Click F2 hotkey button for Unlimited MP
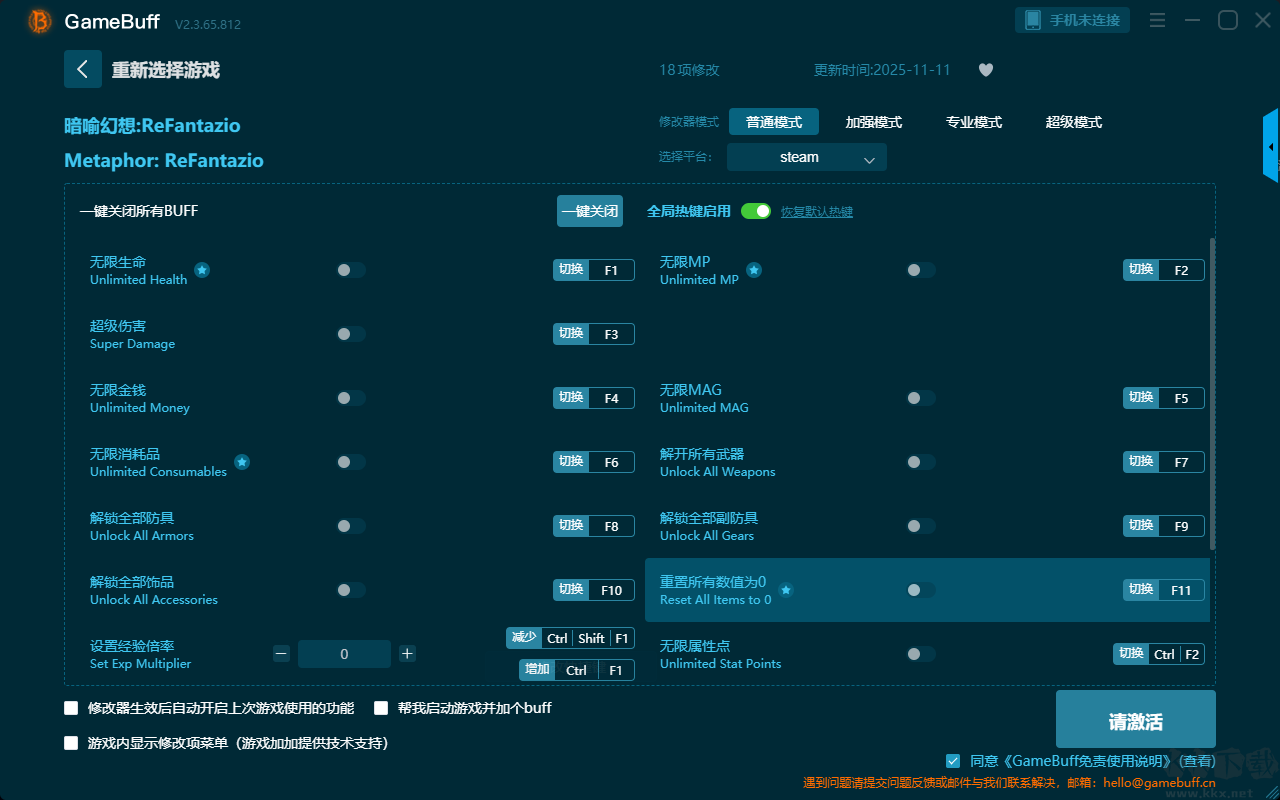The width and height of the screenshot is (1280, 800). (x=1164, y=270)
